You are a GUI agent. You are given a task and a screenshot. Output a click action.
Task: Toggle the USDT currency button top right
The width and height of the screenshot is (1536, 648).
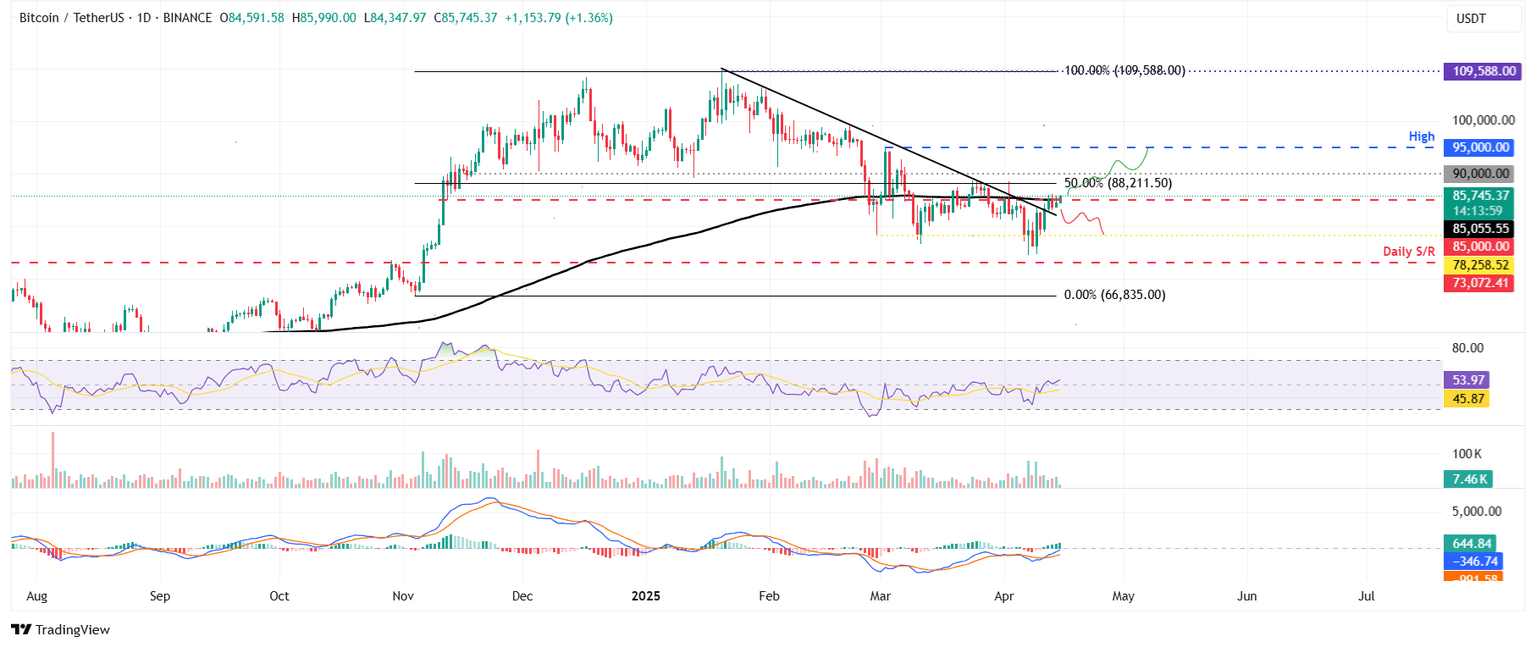click(1483, 18)
